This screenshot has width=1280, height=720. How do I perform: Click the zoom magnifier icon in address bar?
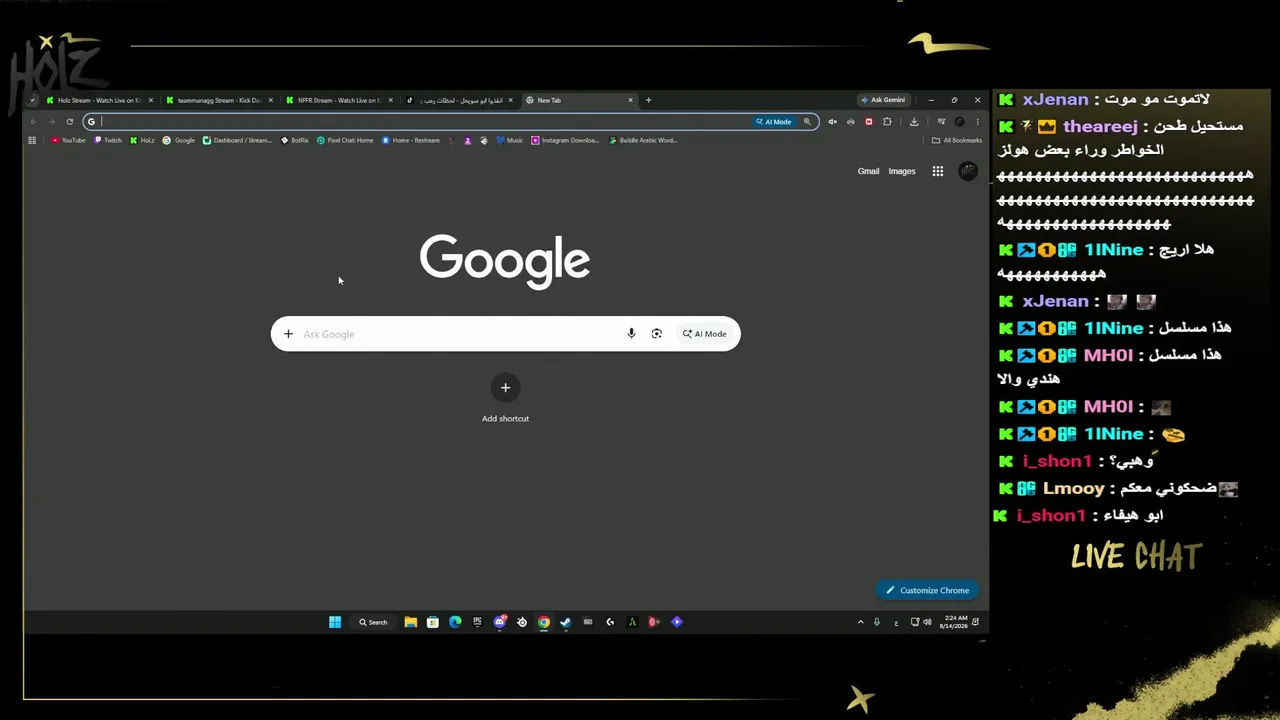[807, 122]
